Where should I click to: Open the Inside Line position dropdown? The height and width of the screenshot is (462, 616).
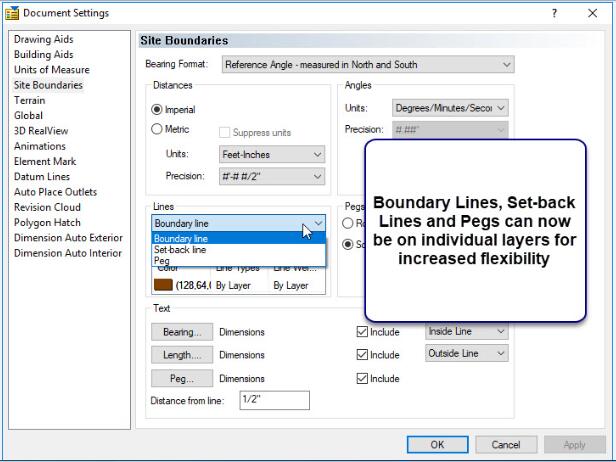pos(466,331)
